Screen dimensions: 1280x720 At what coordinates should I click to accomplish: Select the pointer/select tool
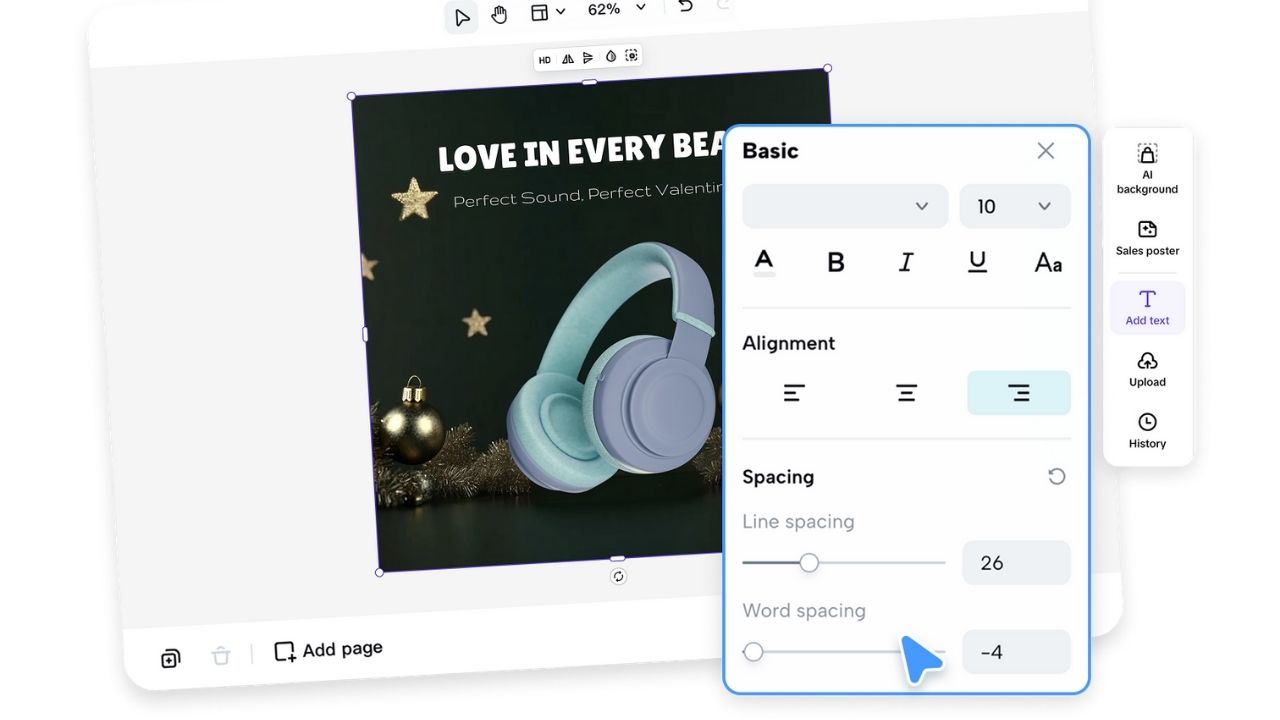[x=461, y=16]
